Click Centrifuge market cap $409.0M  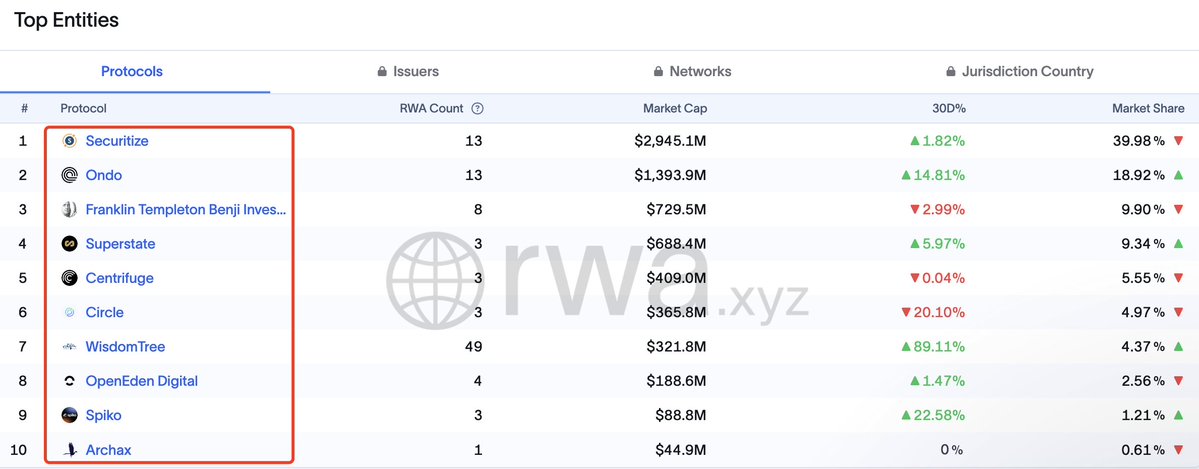click(x=675, y=278)
